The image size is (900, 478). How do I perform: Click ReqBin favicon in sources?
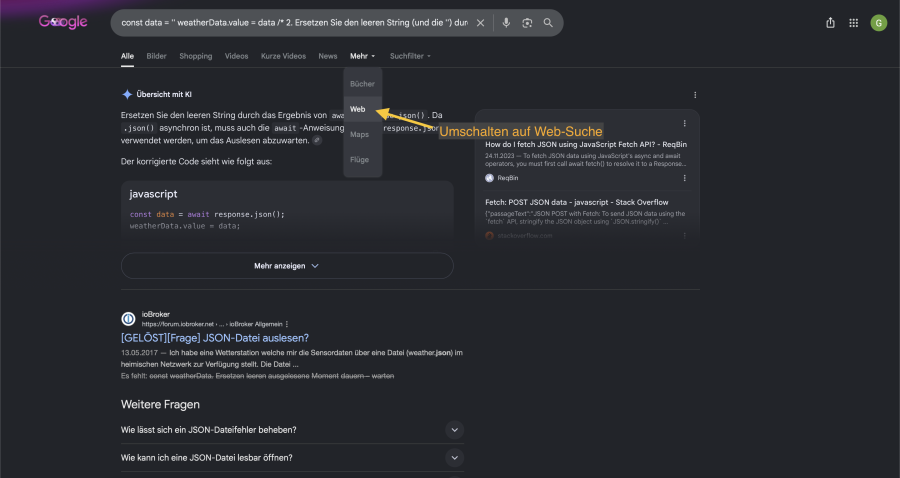tap(489, 178)
